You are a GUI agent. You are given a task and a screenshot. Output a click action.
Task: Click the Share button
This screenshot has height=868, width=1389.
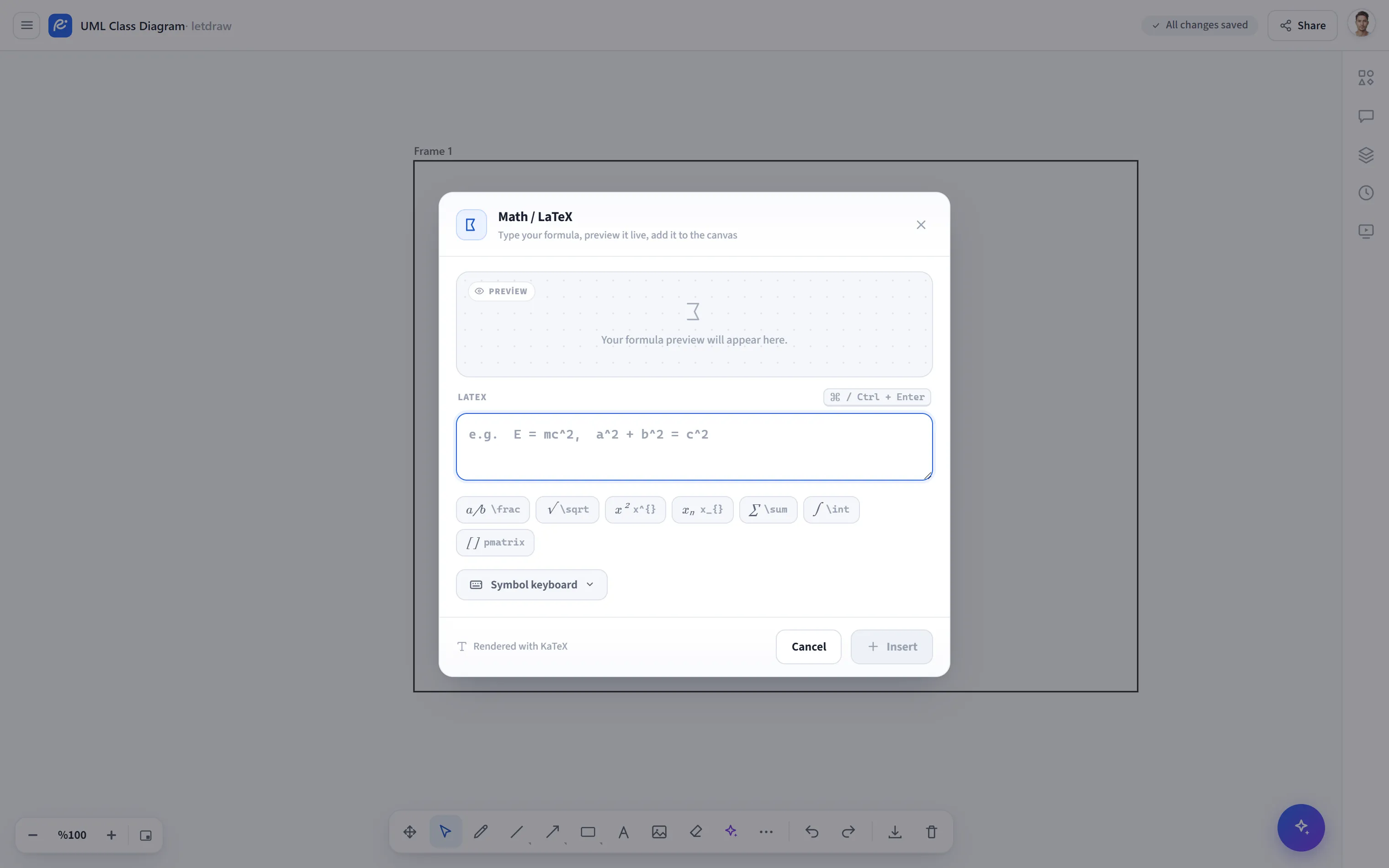tap(1302, 25)
